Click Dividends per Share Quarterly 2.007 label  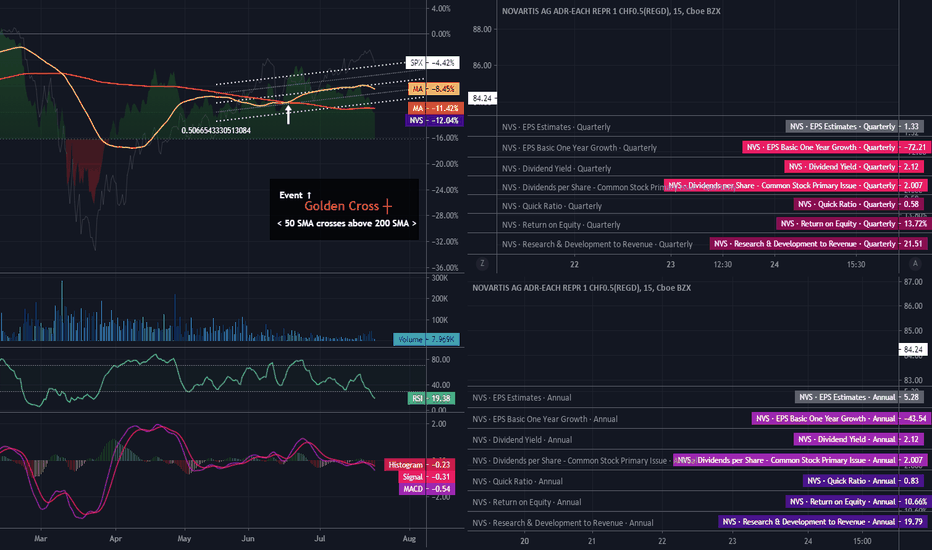coord(795,186)
